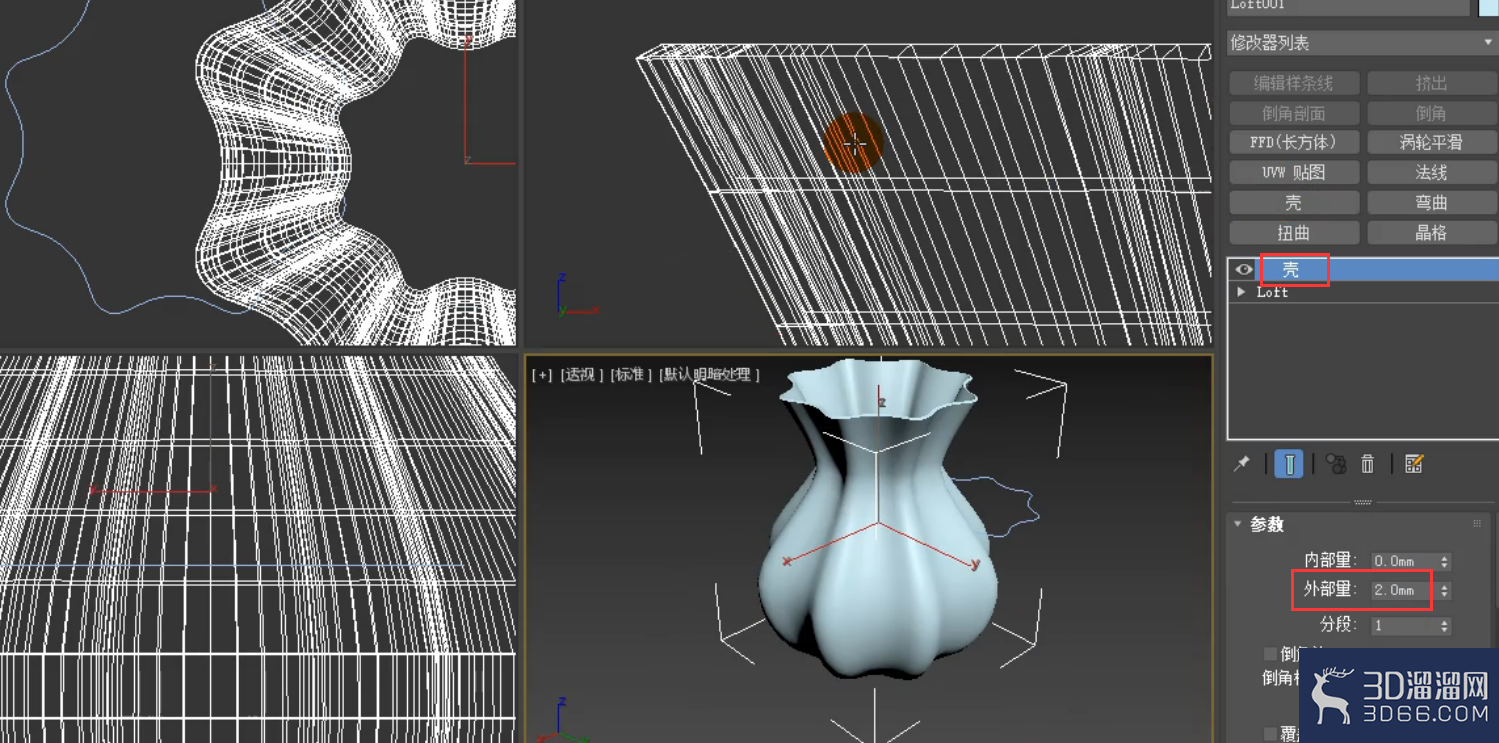
Task: Click the rollout panel divider handle
Action: [x=1362, y=502]
